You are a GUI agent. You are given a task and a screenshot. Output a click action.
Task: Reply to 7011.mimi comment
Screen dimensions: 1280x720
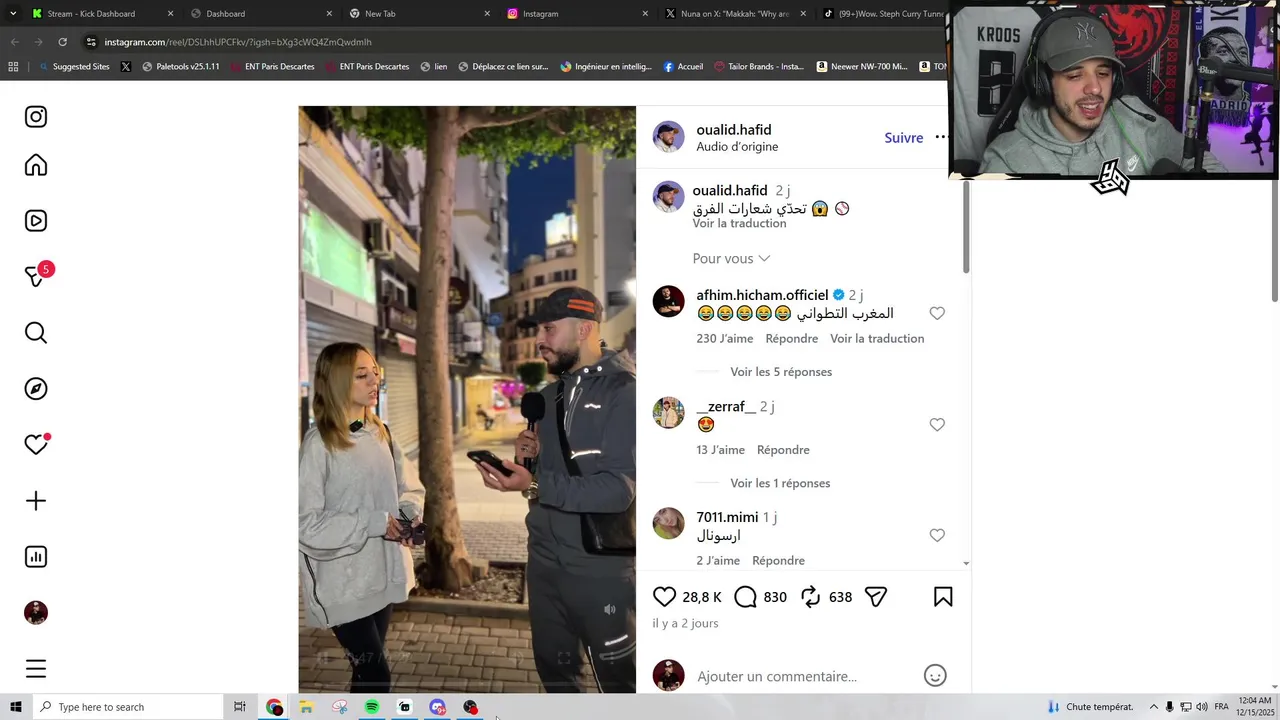tap(778, 561)
